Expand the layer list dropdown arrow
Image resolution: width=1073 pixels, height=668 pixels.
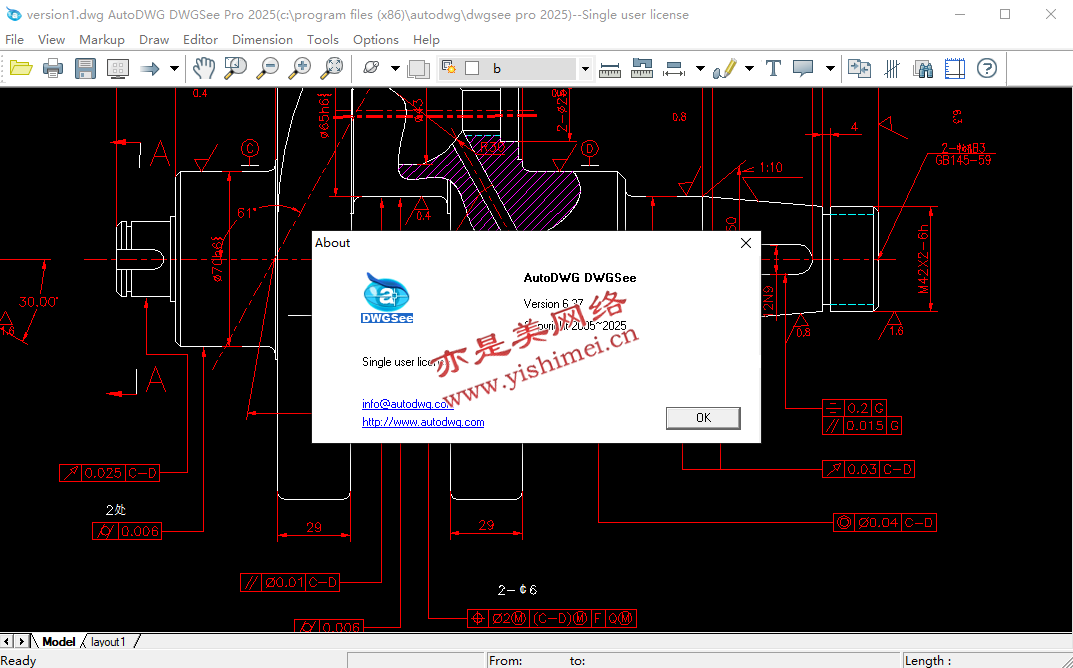point(584,68)
